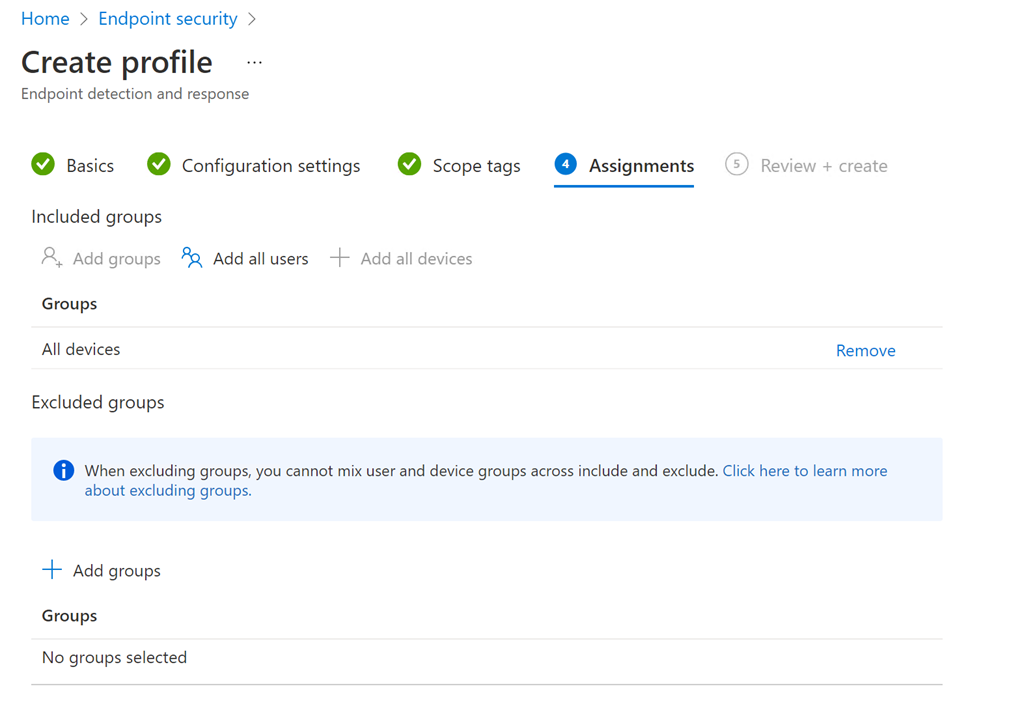
Task: Click the Configuration settings green checkmark icon
Action: 159,164
